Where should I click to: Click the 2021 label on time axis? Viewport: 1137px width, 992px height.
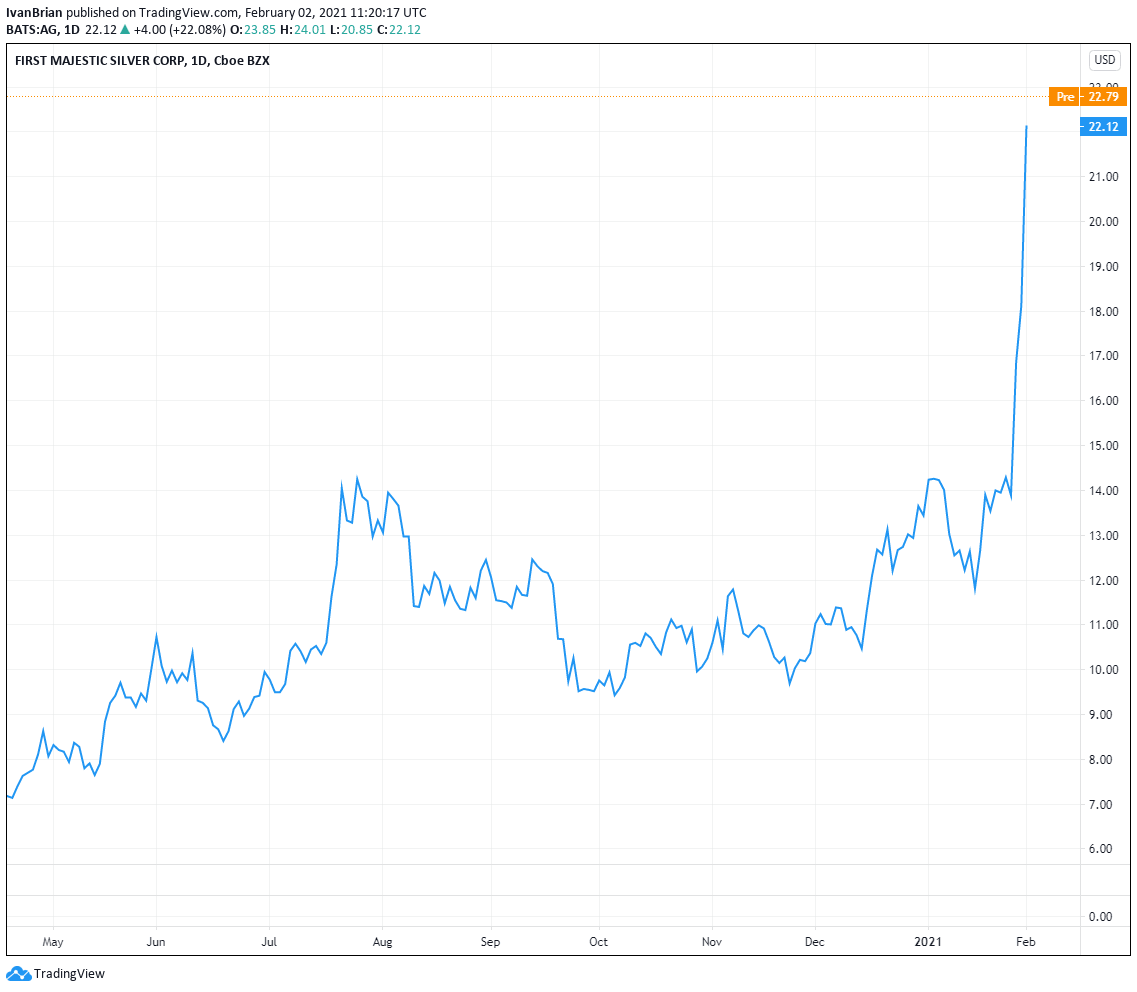(x=928, y=941)
